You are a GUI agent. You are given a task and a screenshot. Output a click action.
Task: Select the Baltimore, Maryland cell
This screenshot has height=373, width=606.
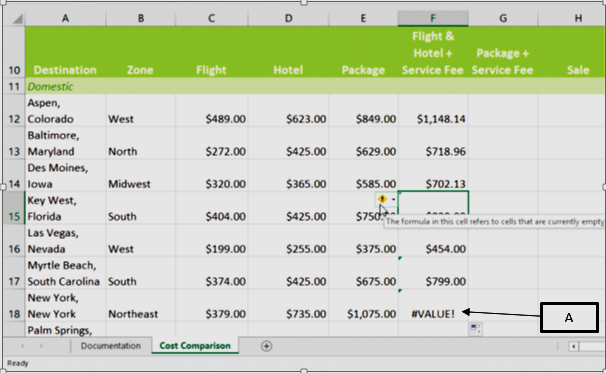(x=65, y=143)
